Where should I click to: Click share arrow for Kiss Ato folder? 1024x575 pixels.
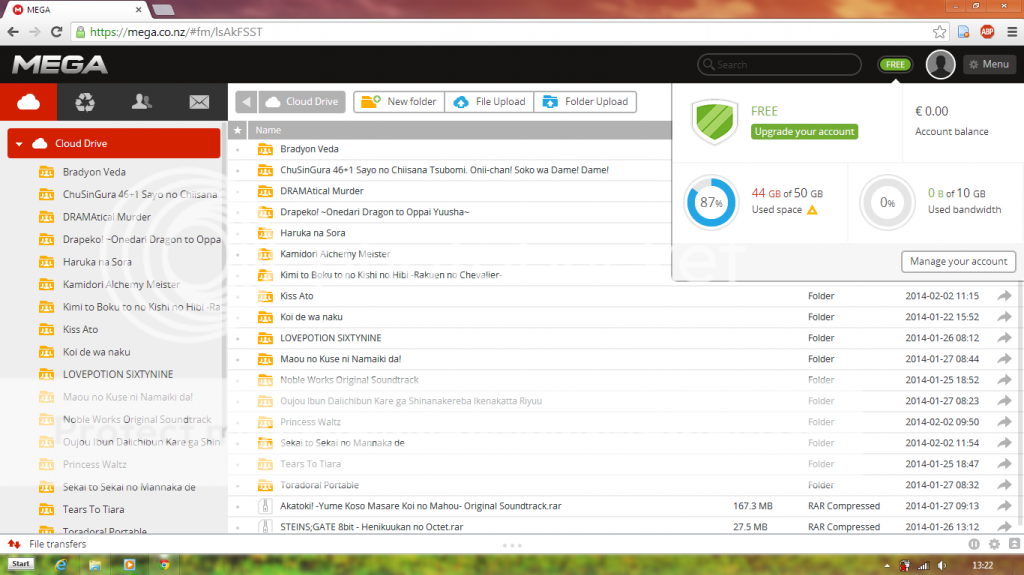coord(1003,296)
